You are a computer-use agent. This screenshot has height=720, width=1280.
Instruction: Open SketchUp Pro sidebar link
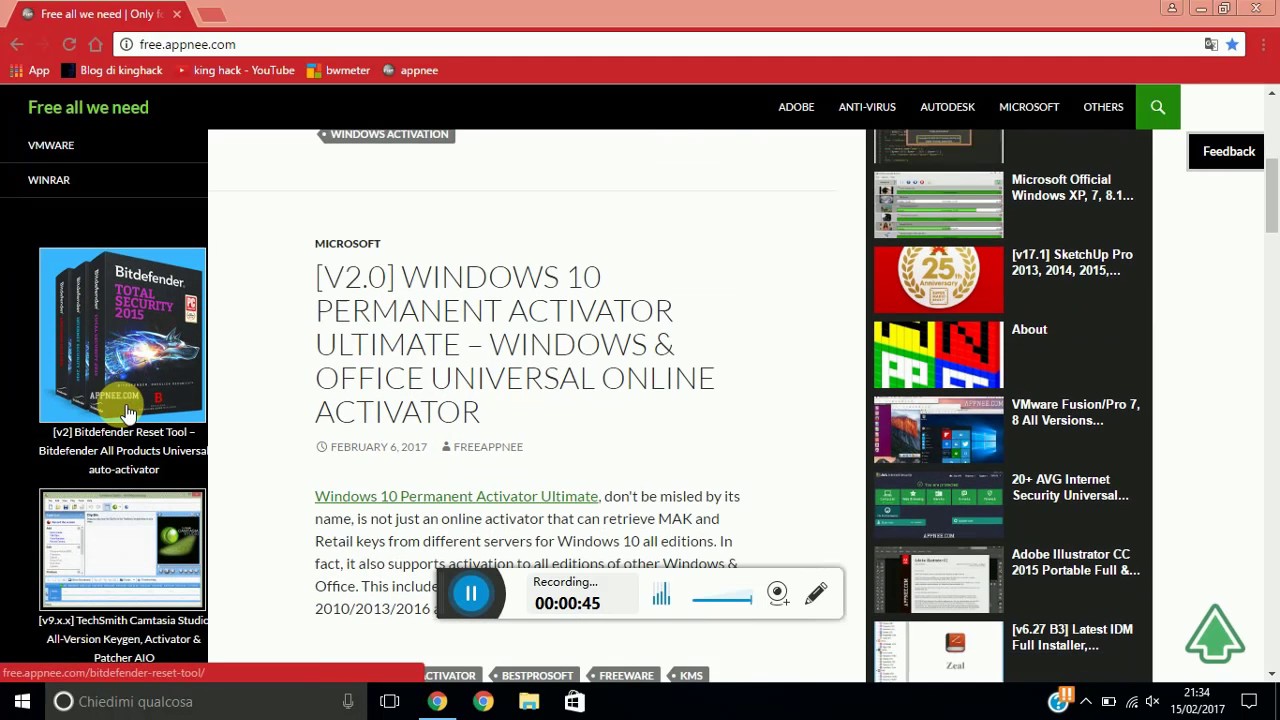1072,263
